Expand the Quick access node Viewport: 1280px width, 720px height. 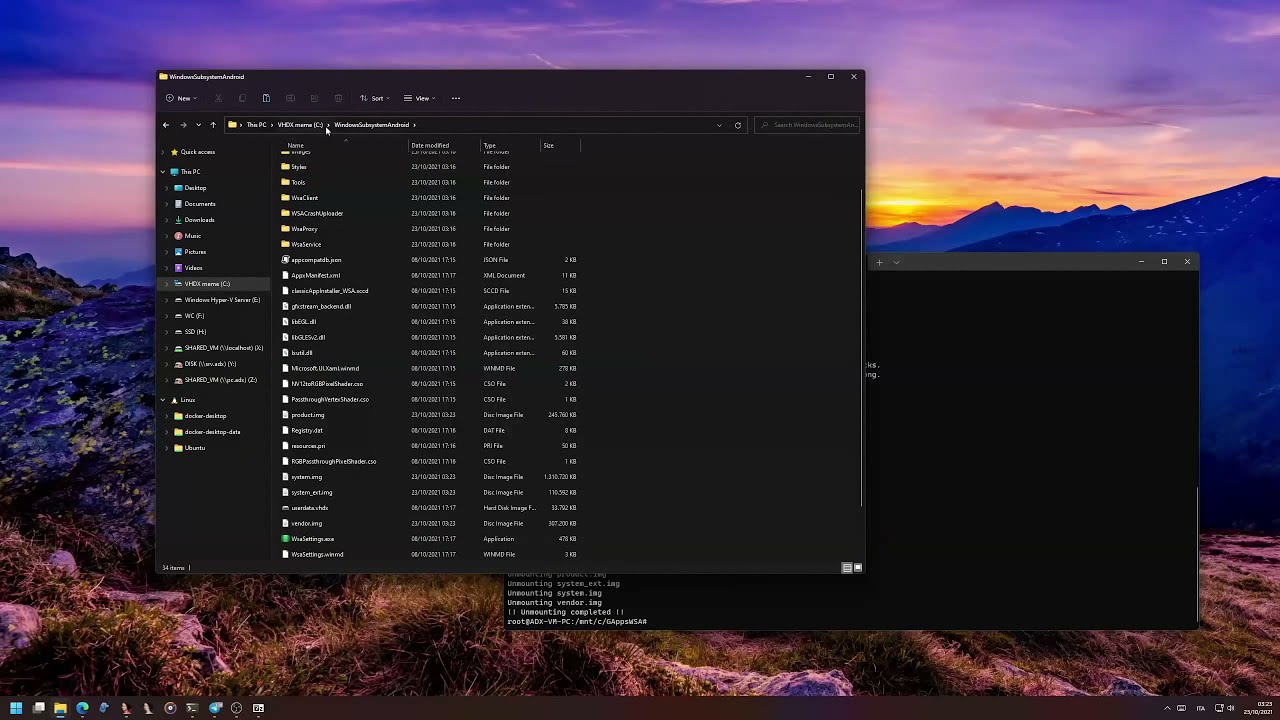tap(163, 152)
